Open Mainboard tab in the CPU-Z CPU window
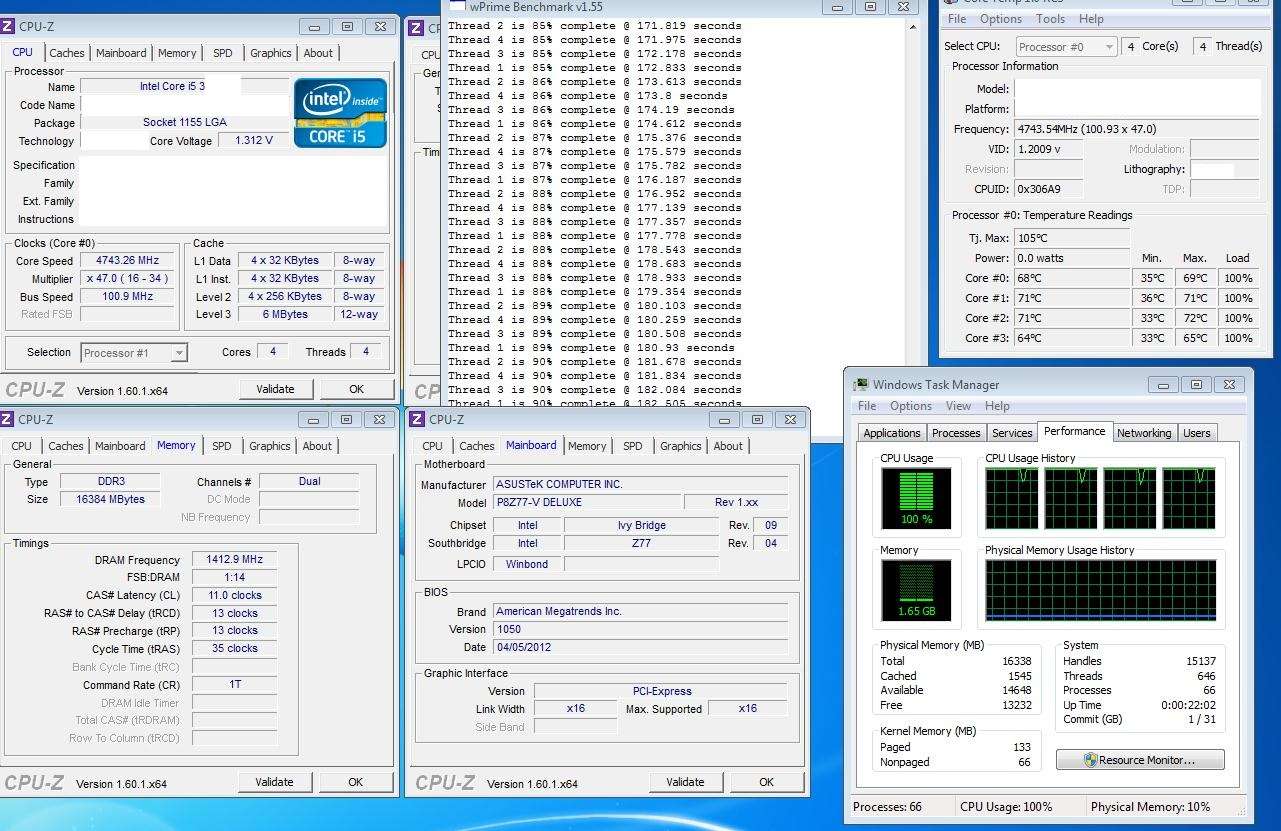 pyautogui.click(x=121, y=53)
